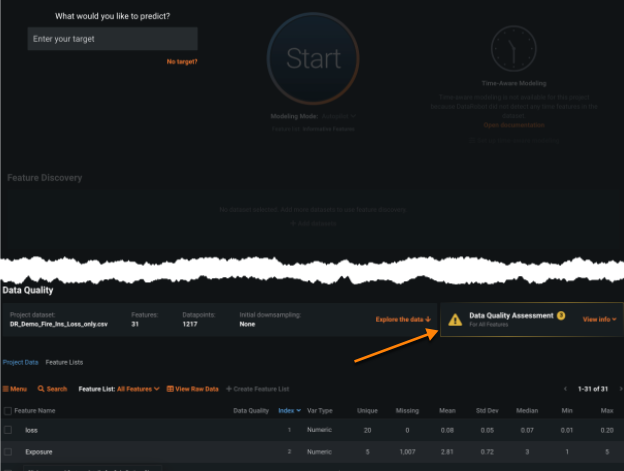
Task: Sort by Data Quality column header
Action: pos(251,411)
